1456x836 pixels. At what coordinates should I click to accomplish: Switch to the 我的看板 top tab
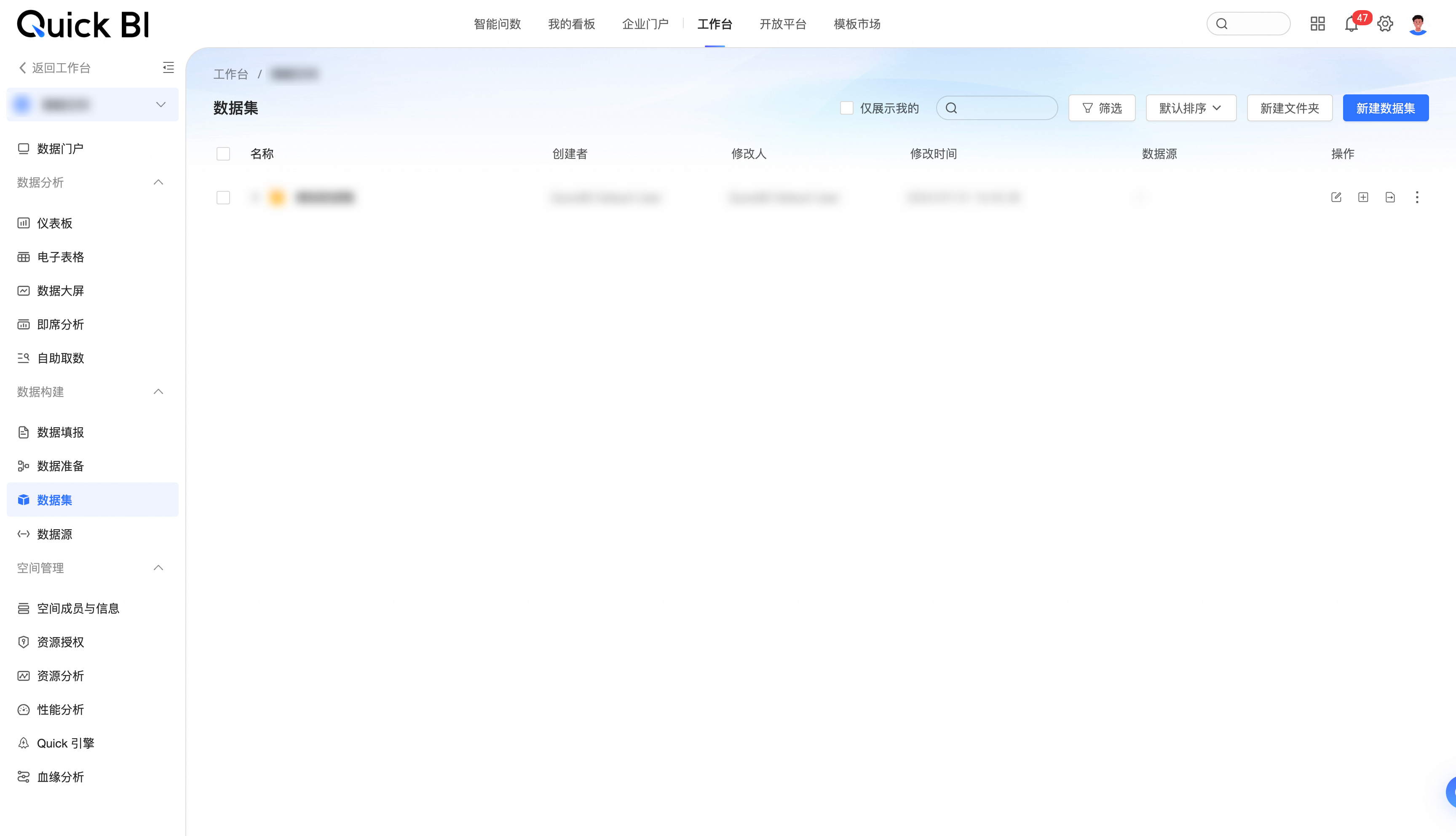(571, 24)
